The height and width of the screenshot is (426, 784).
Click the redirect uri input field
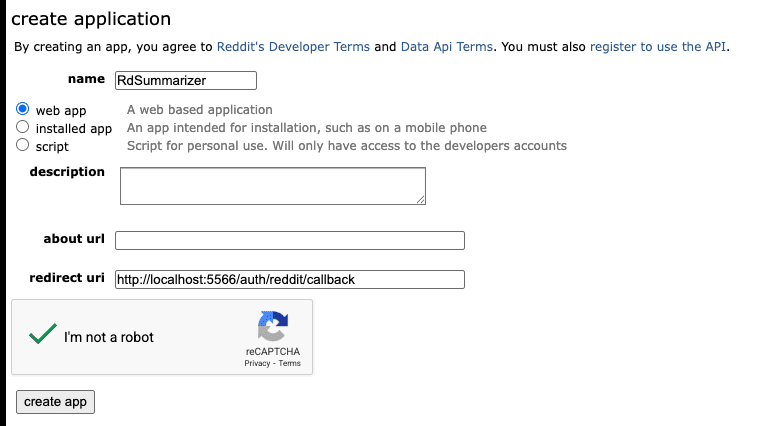tap(290, 280)
